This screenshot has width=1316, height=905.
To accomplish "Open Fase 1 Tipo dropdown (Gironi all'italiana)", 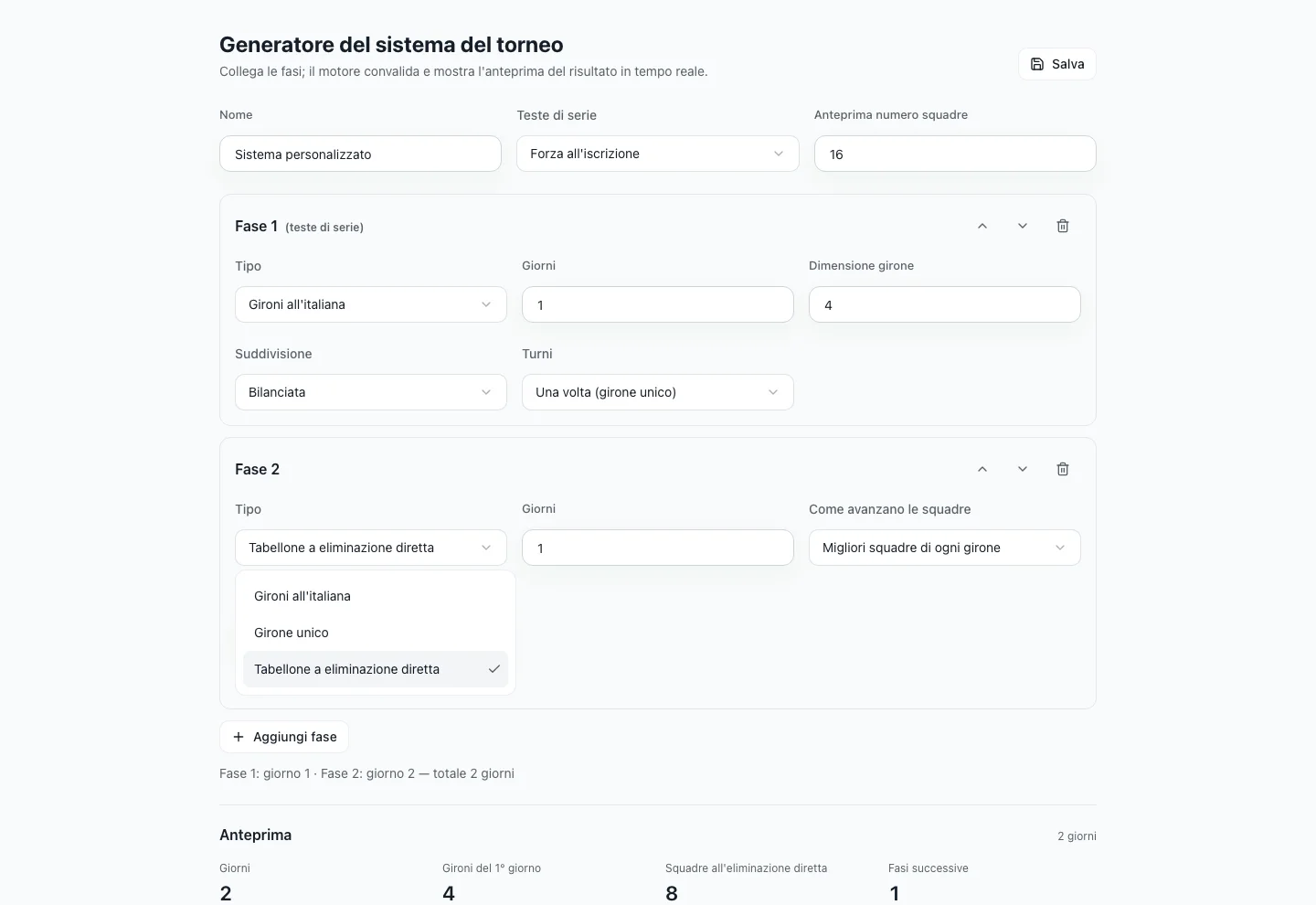I will pos(371,304).
